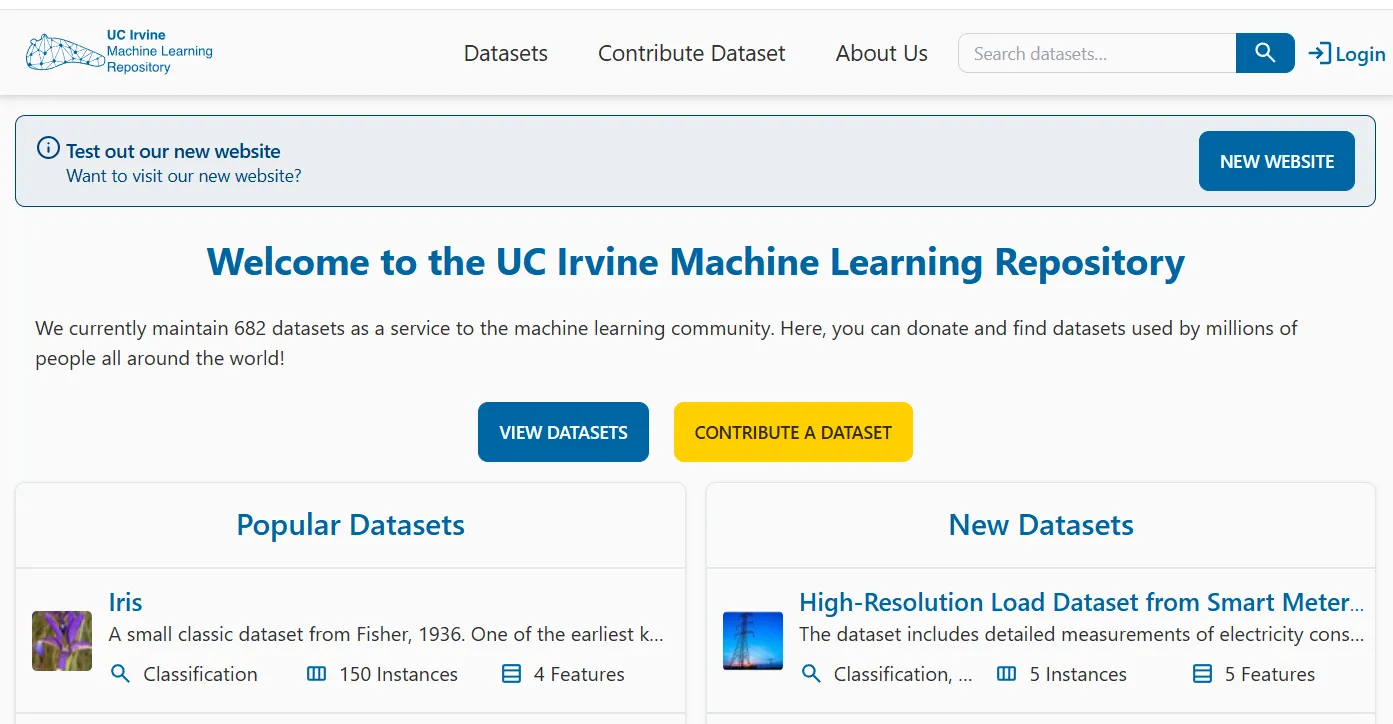
Task: Click the instances icon next to 150 Instances
Action: [316, 674]
